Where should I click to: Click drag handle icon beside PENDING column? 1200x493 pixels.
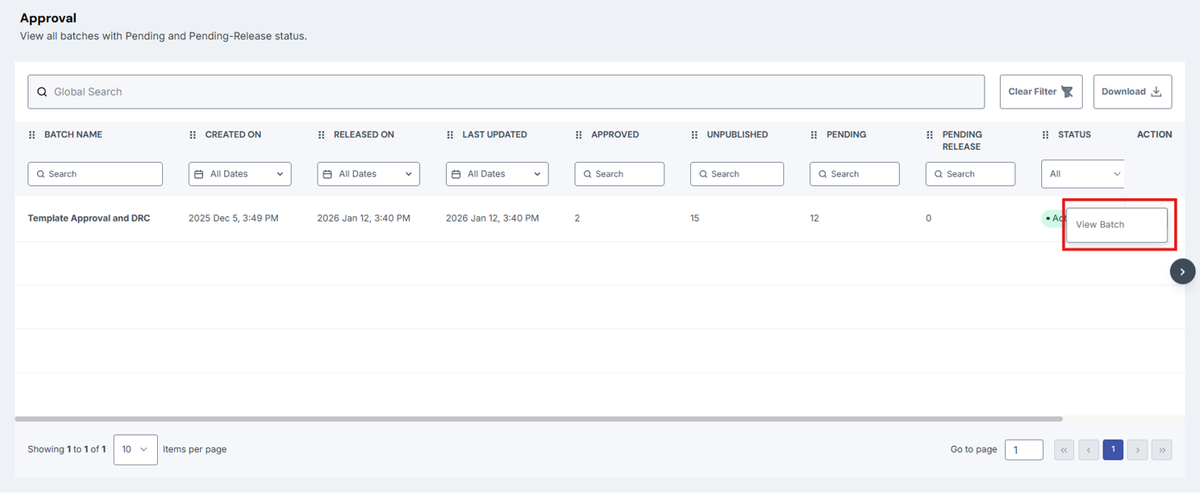click(815, 135)
